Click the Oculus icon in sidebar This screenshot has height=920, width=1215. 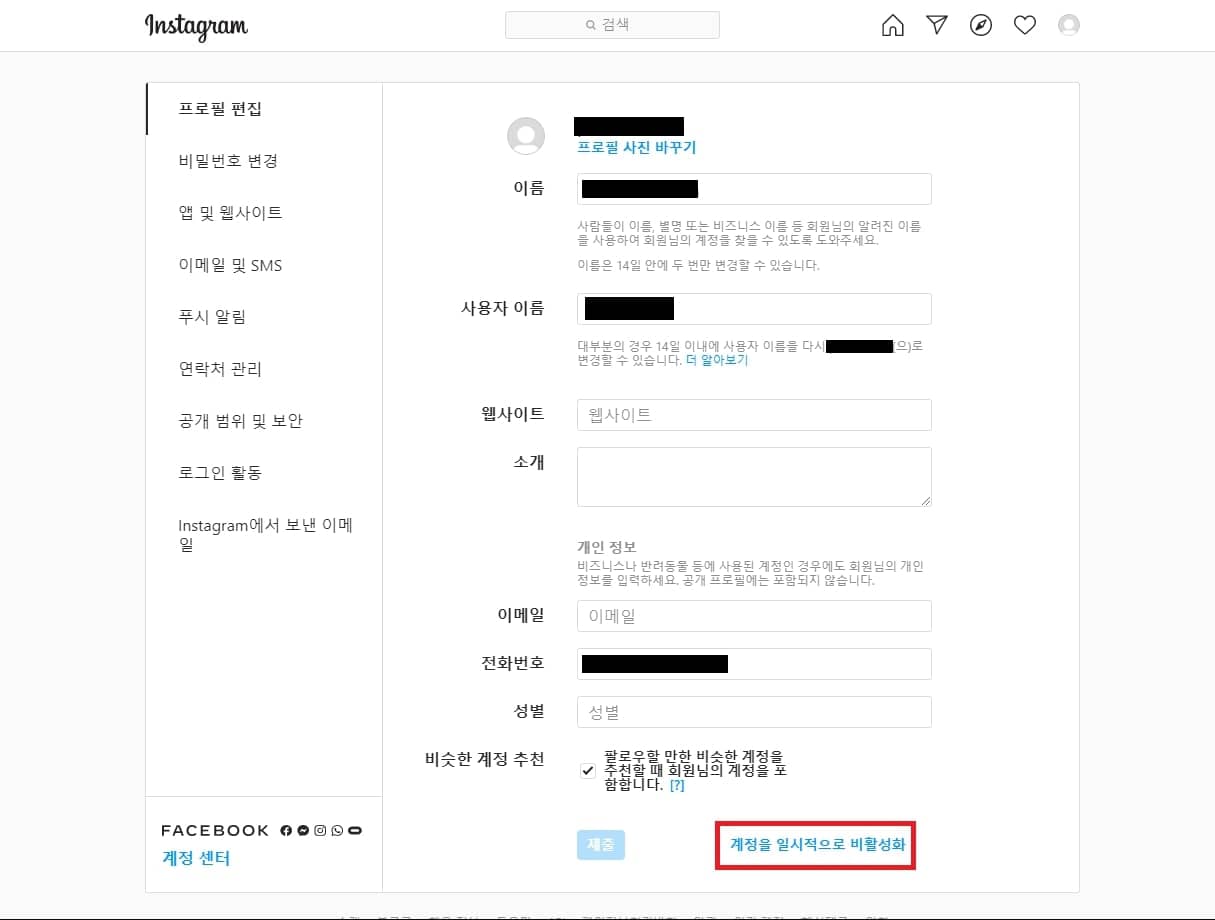(355, 830)
